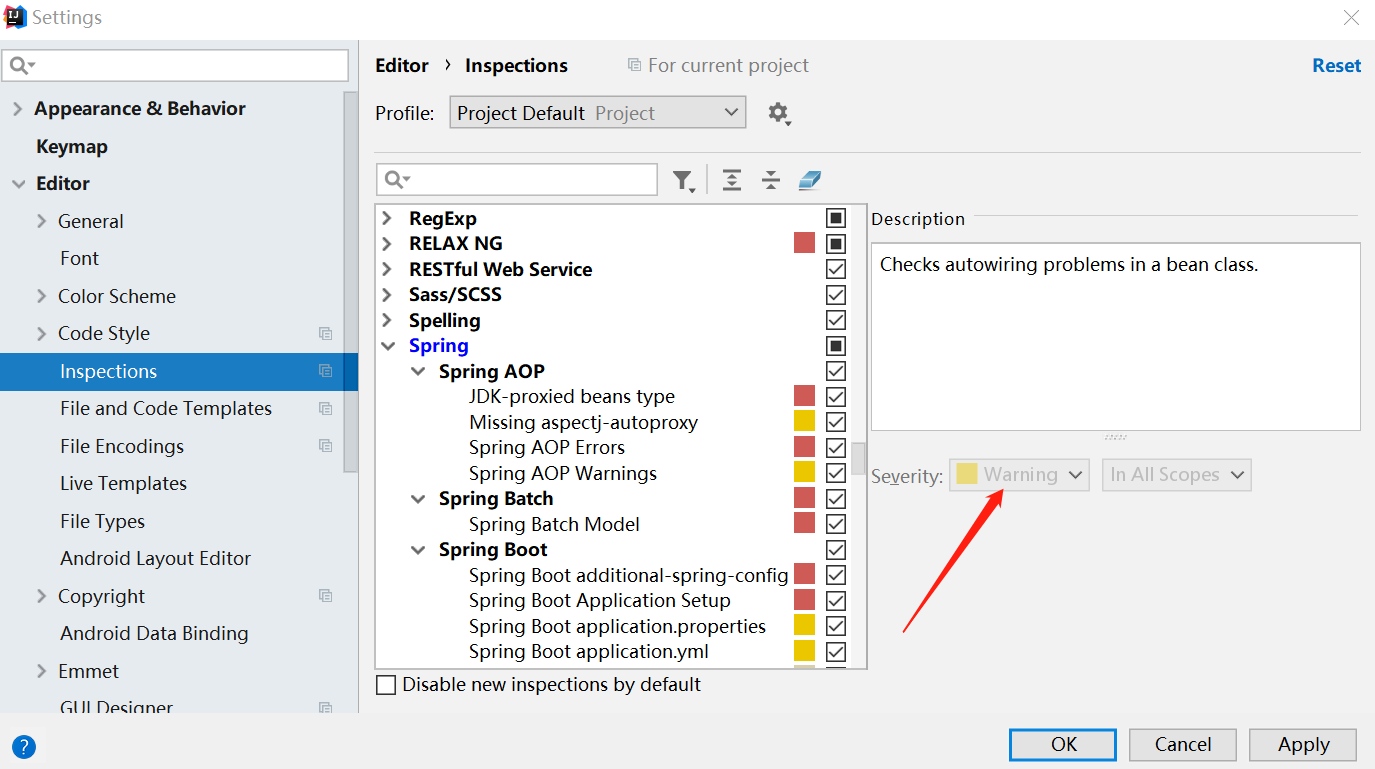Open the help question mark icon
The width and height of the screenshot is (1375, 769).
tap(24, 746)
